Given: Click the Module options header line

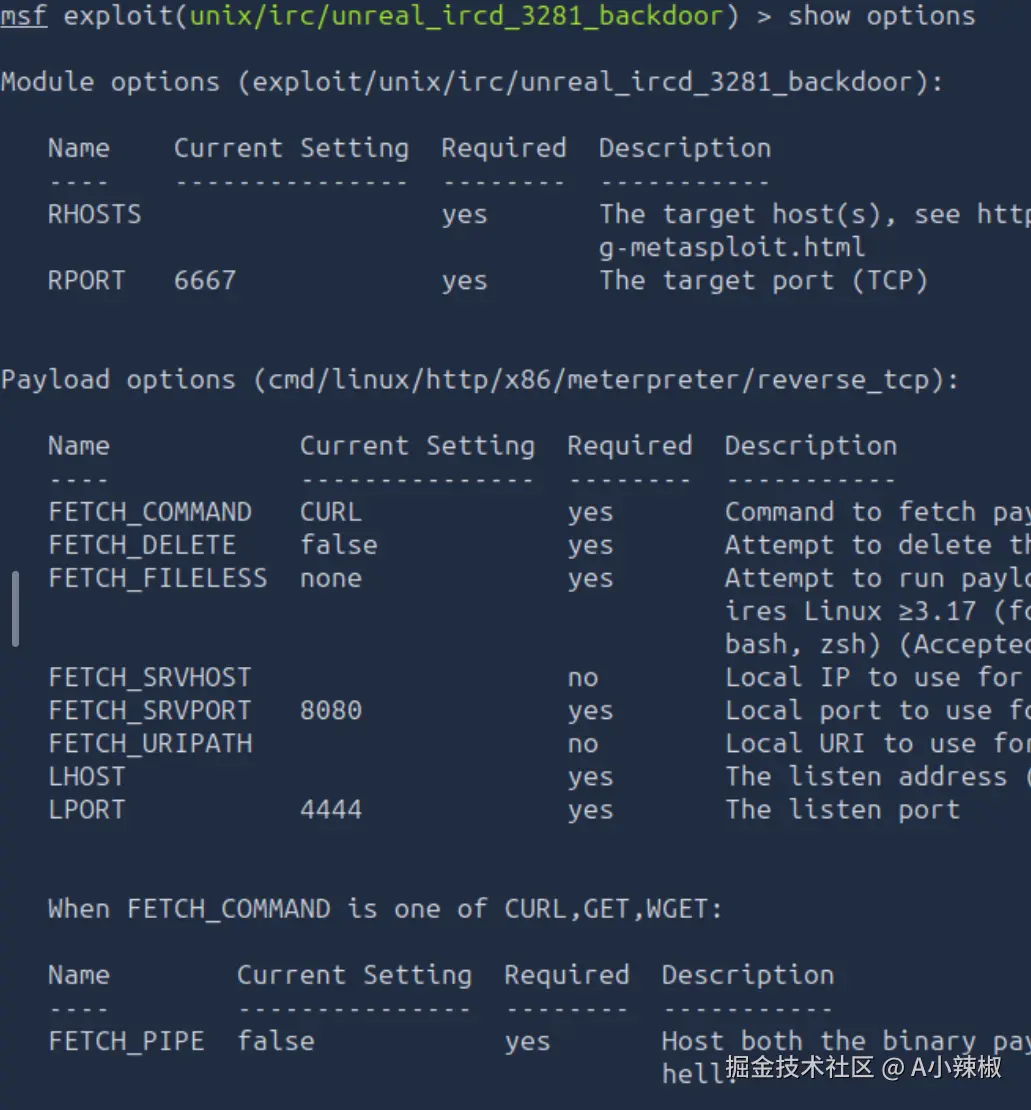Looking at the screenshot, I should (472, 82).
